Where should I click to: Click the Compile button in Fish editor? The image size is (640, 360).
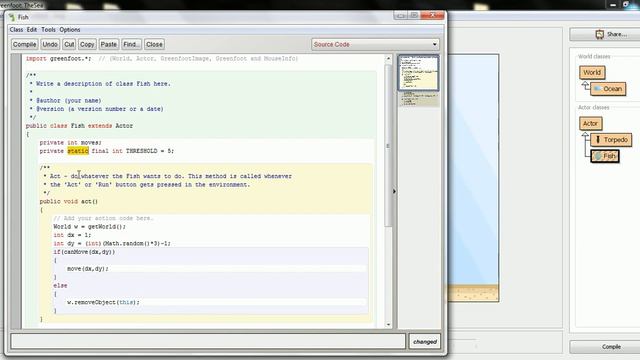coord(24,44)
